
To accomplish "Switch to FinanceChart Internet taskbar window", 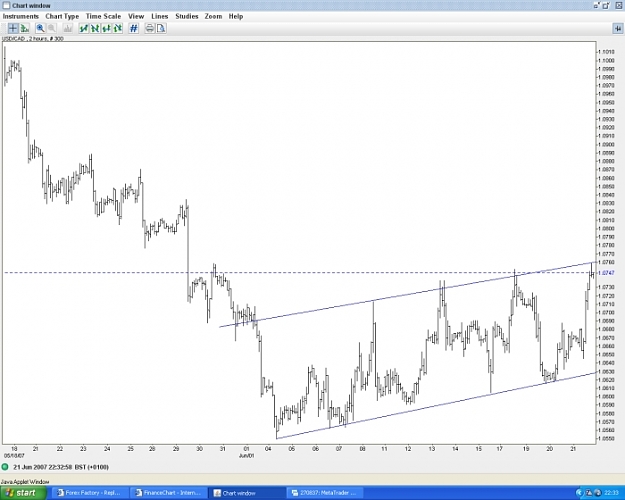I will coord(170,493).
